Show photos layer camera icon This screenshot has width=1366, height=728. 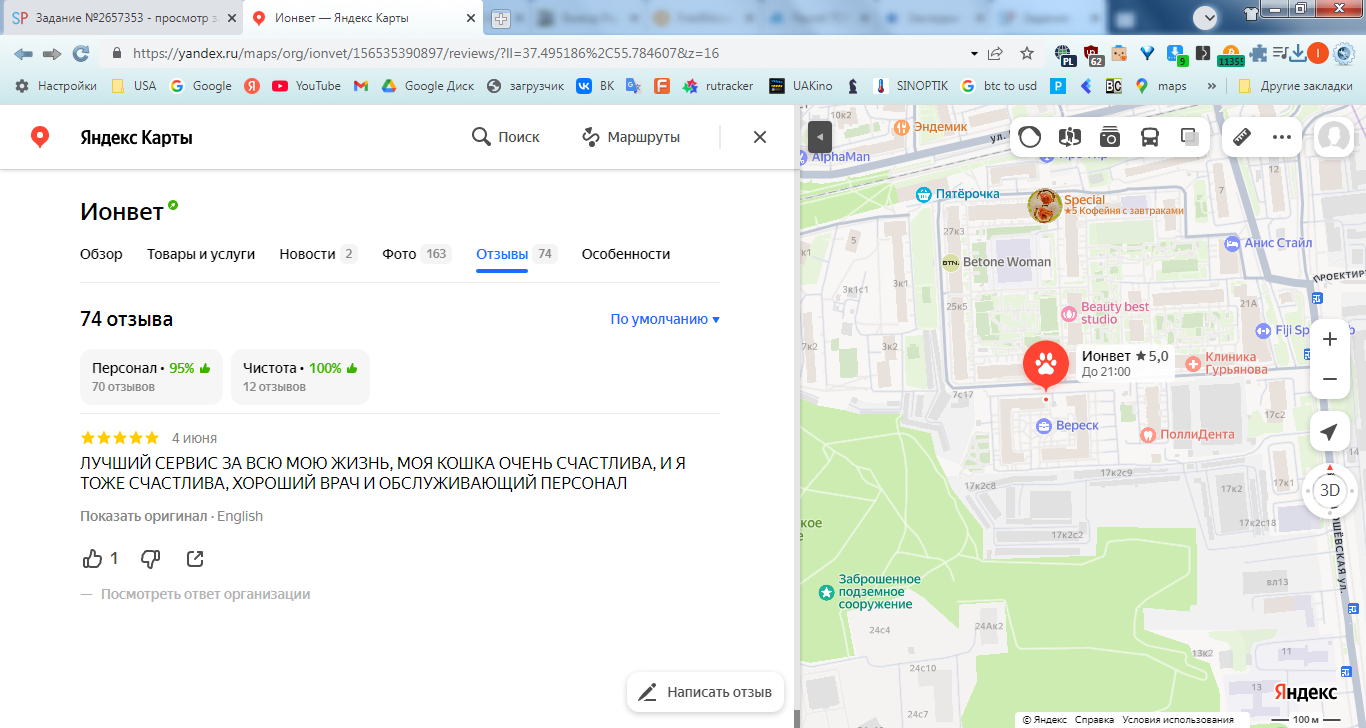1110,137
